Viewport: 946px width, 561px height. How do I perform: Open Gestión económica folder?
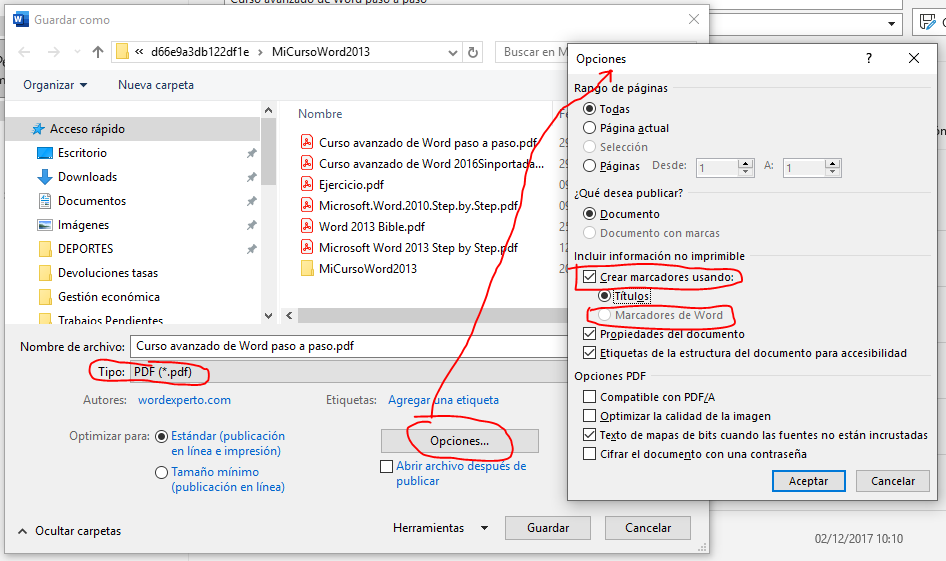(109, 297)
